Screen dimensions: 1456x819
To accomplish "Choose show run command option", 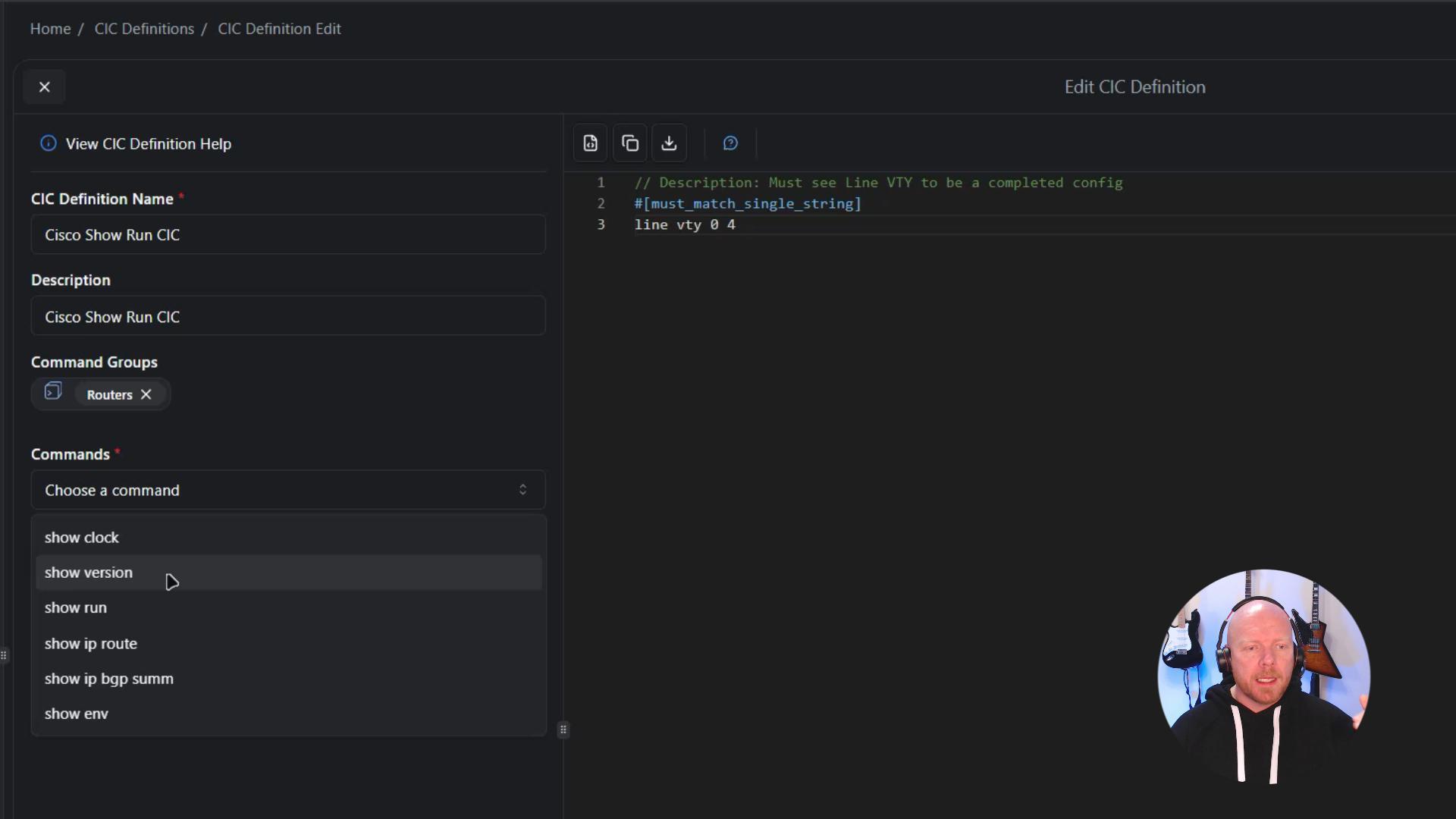I will 76,608.
